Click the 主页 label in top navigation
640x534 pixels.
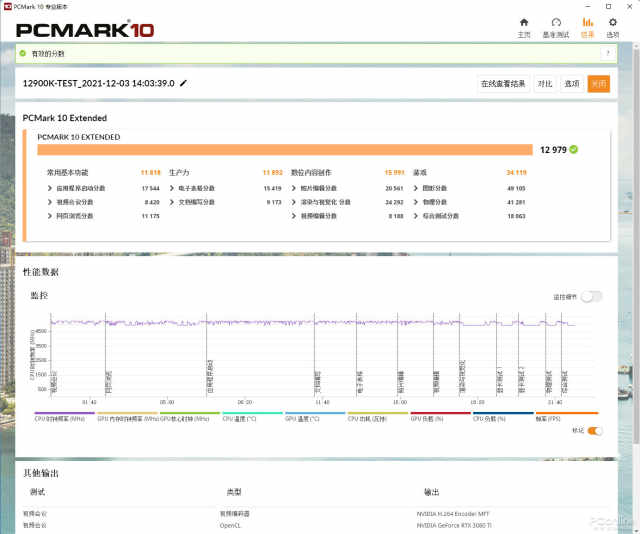coord(524,35)
